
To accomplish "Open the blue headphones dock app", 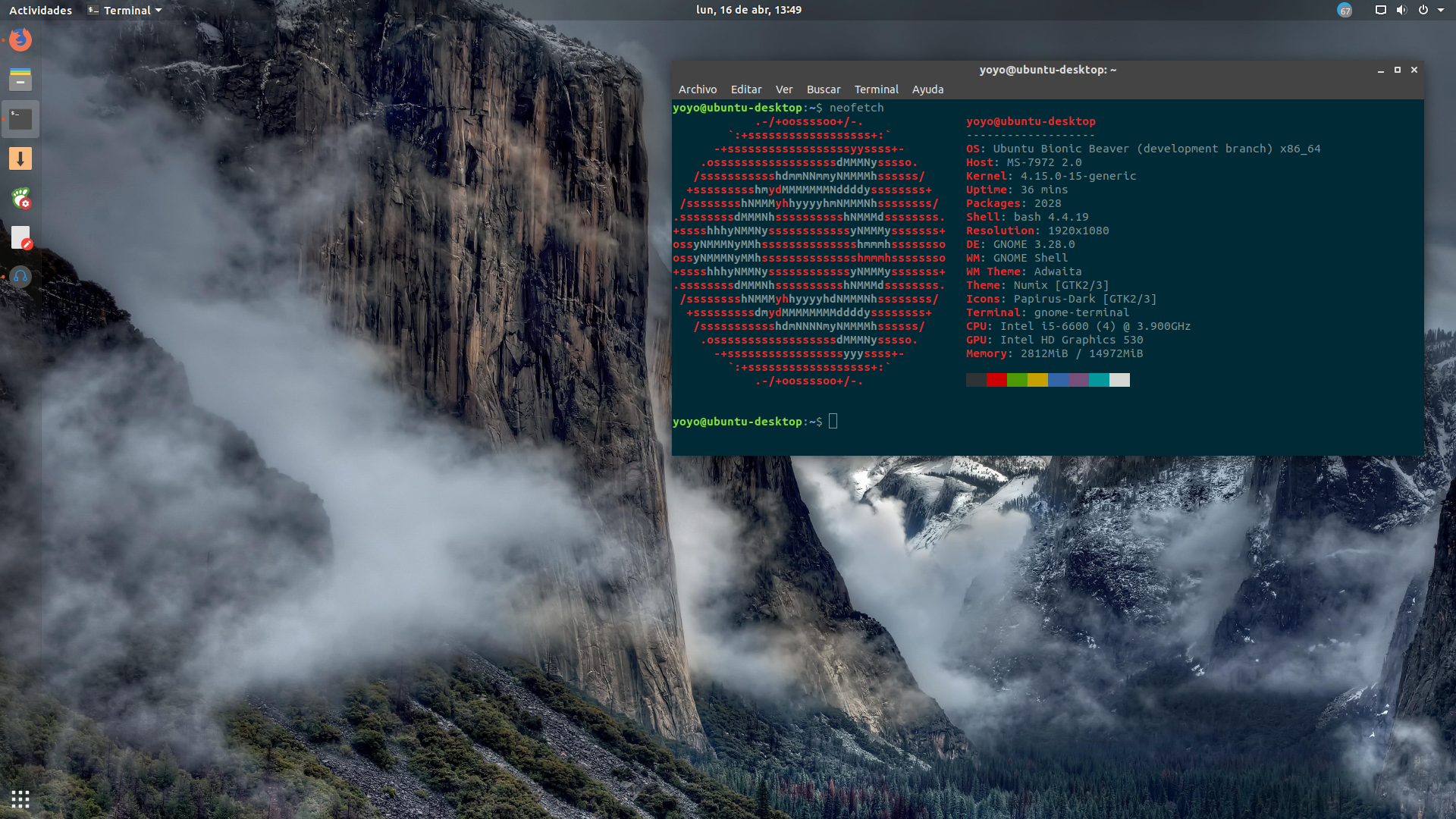I will 20,277.
